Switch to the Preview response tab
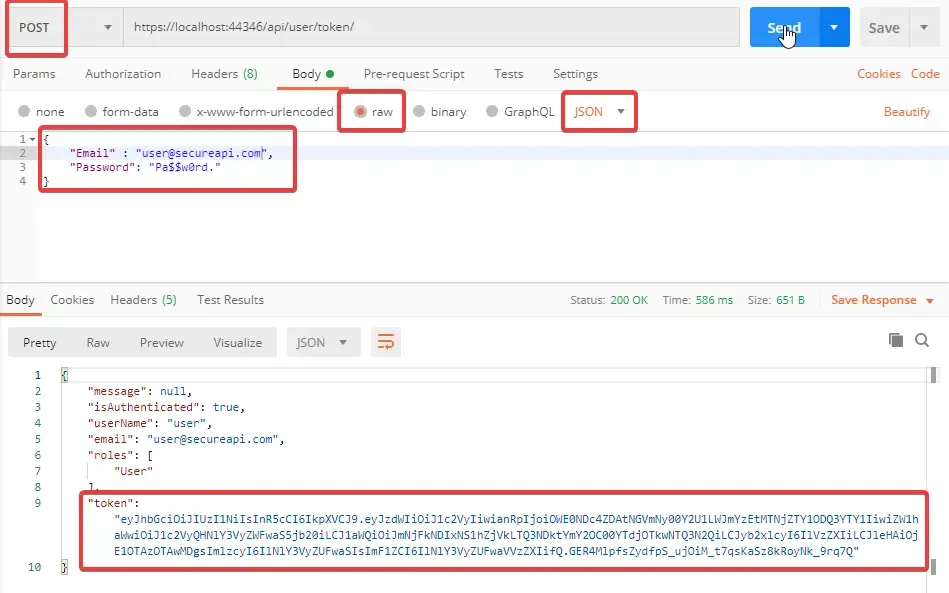 161,341
